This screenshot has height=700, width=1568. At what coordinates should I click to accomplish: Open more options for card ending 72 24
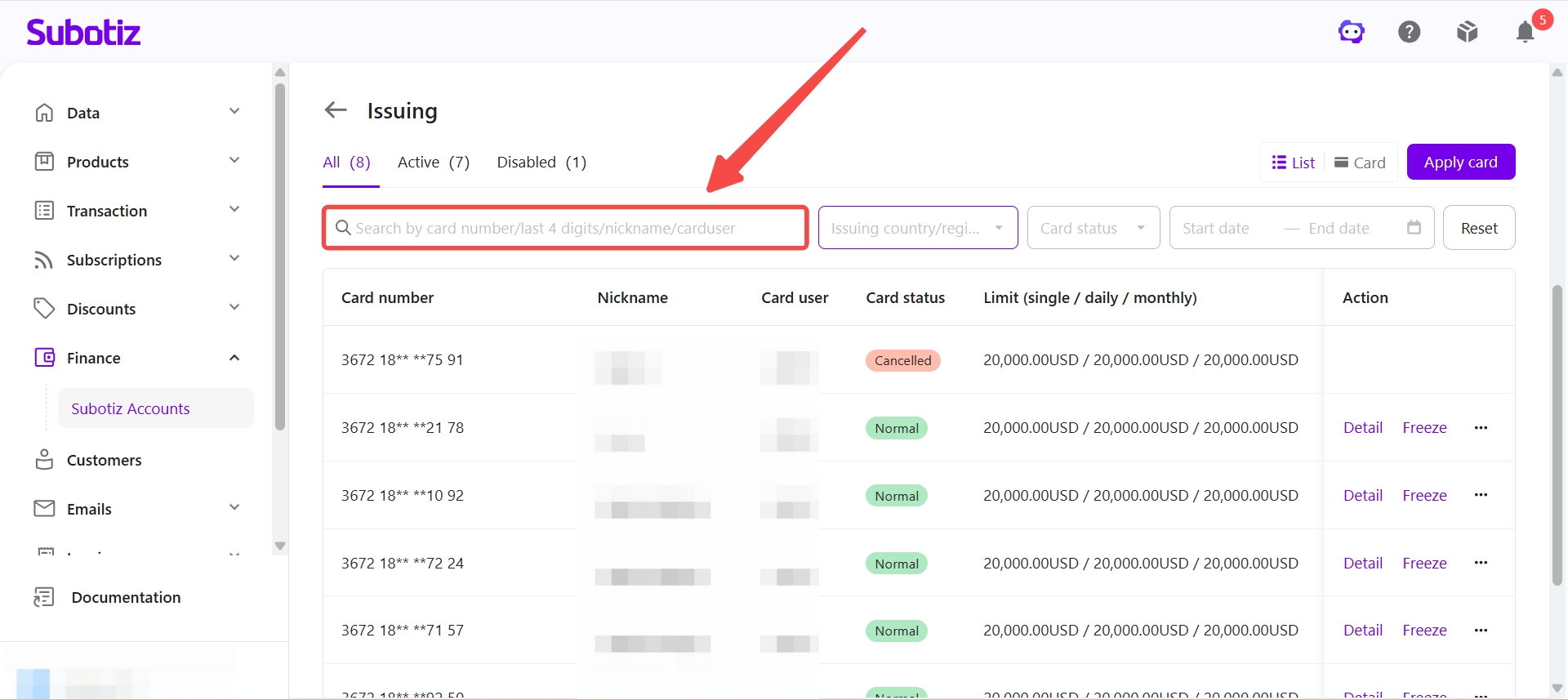tap(1481, 563)
